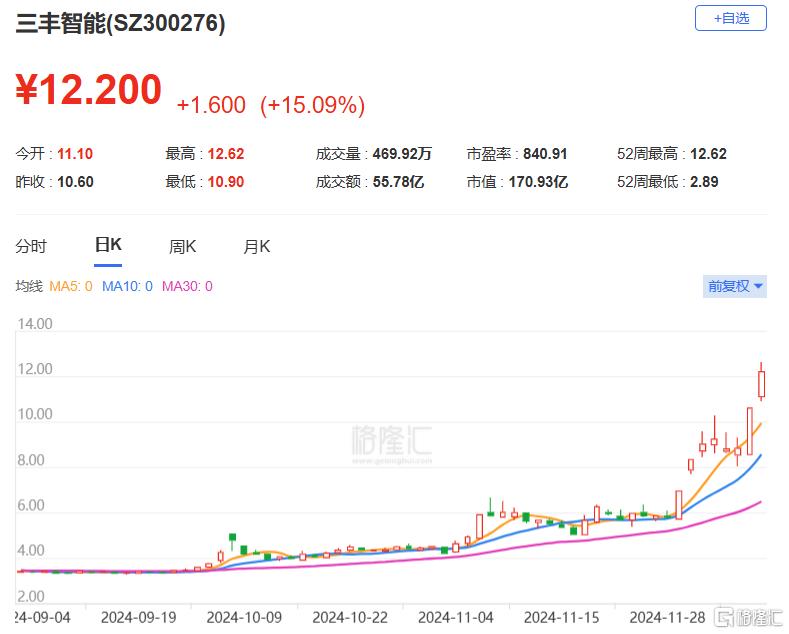Click the 均线 label
Viewport: 789px width, 634px height.
pos(29,286)
